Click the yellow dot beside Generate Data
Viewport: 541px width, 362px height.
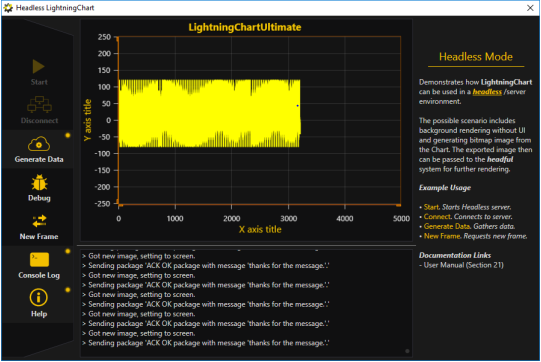point(68,135)
